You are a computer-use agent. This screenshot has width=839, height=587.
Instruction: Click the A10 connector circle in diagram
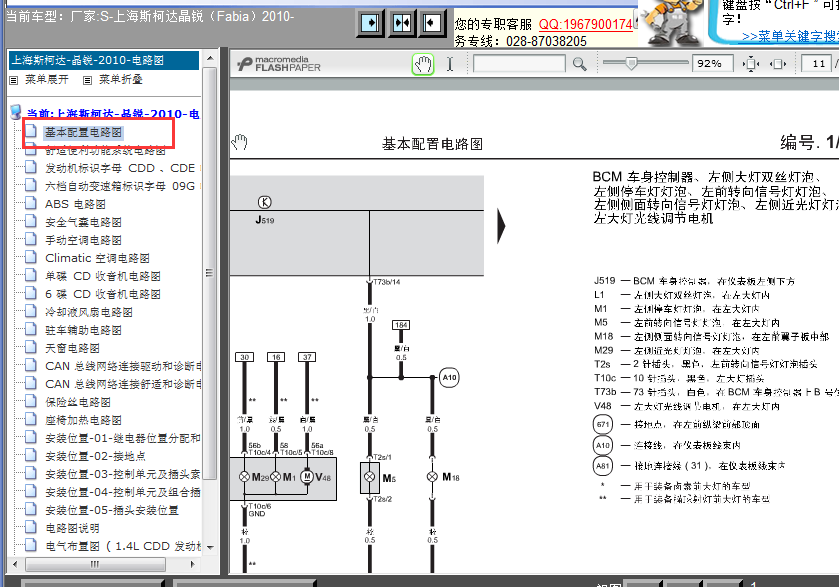tap(449, 377)
